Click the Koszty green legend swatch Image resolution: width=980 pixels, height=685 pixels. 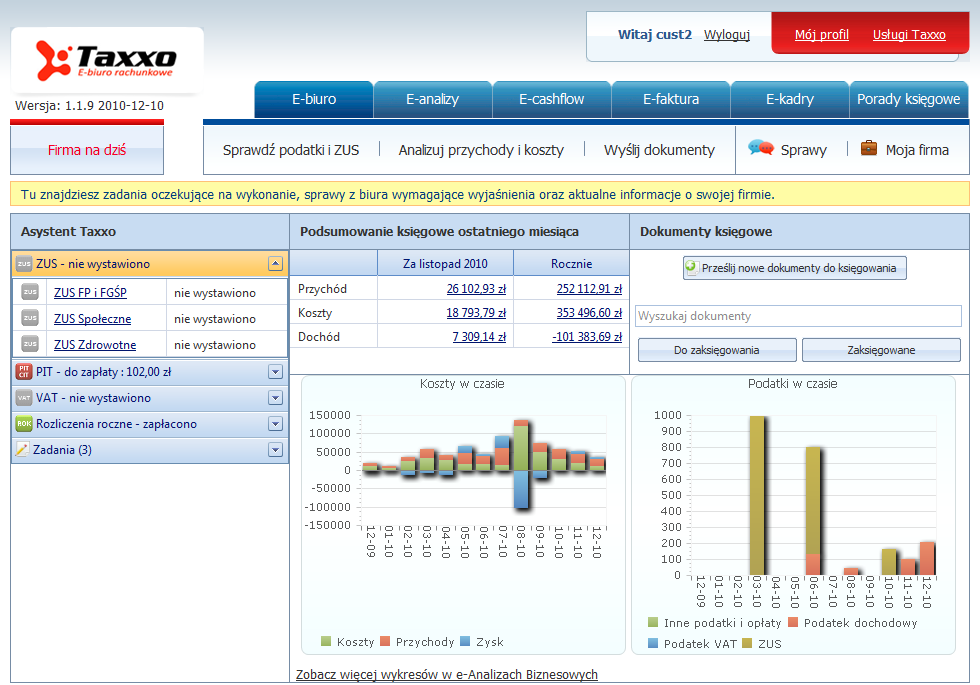[x=325, y=641]
